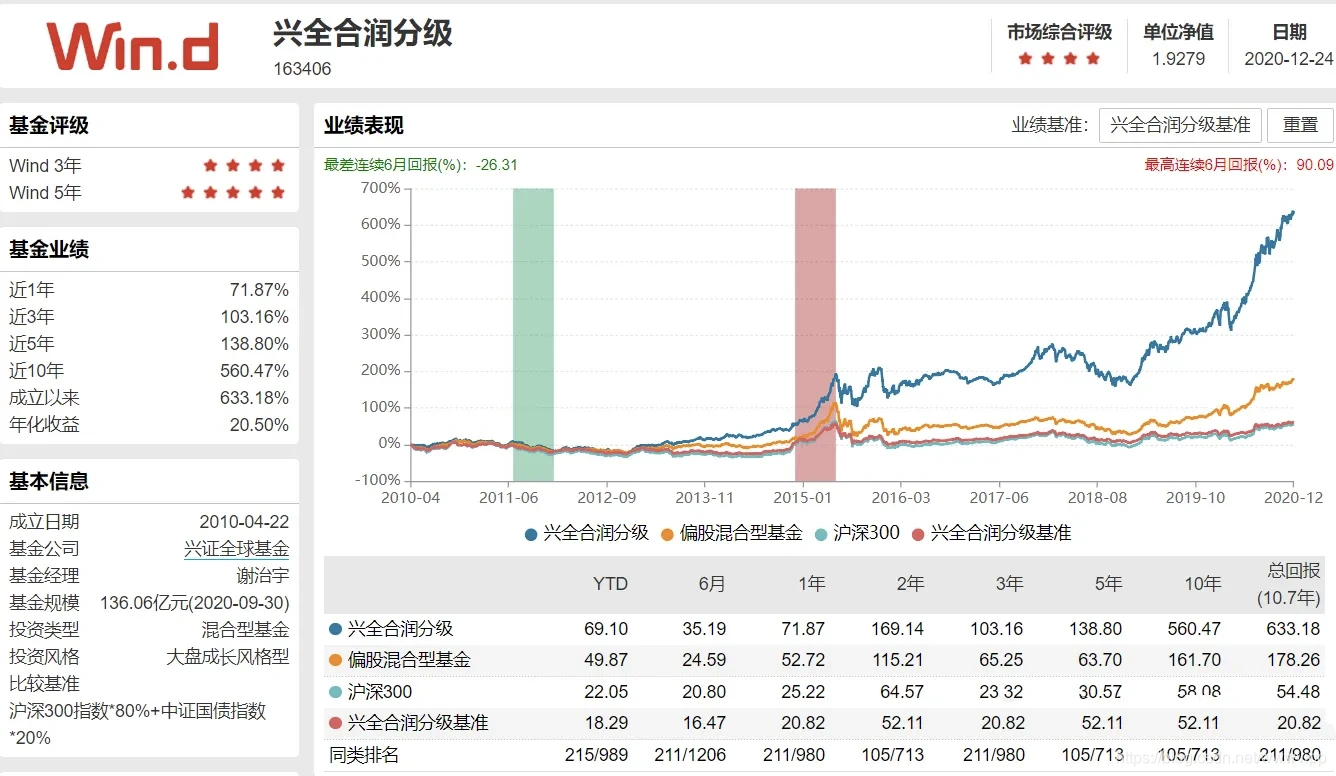
Task: Click the 业绩表现 section heading
Action: pyautogui.click(x=364, y=126)
